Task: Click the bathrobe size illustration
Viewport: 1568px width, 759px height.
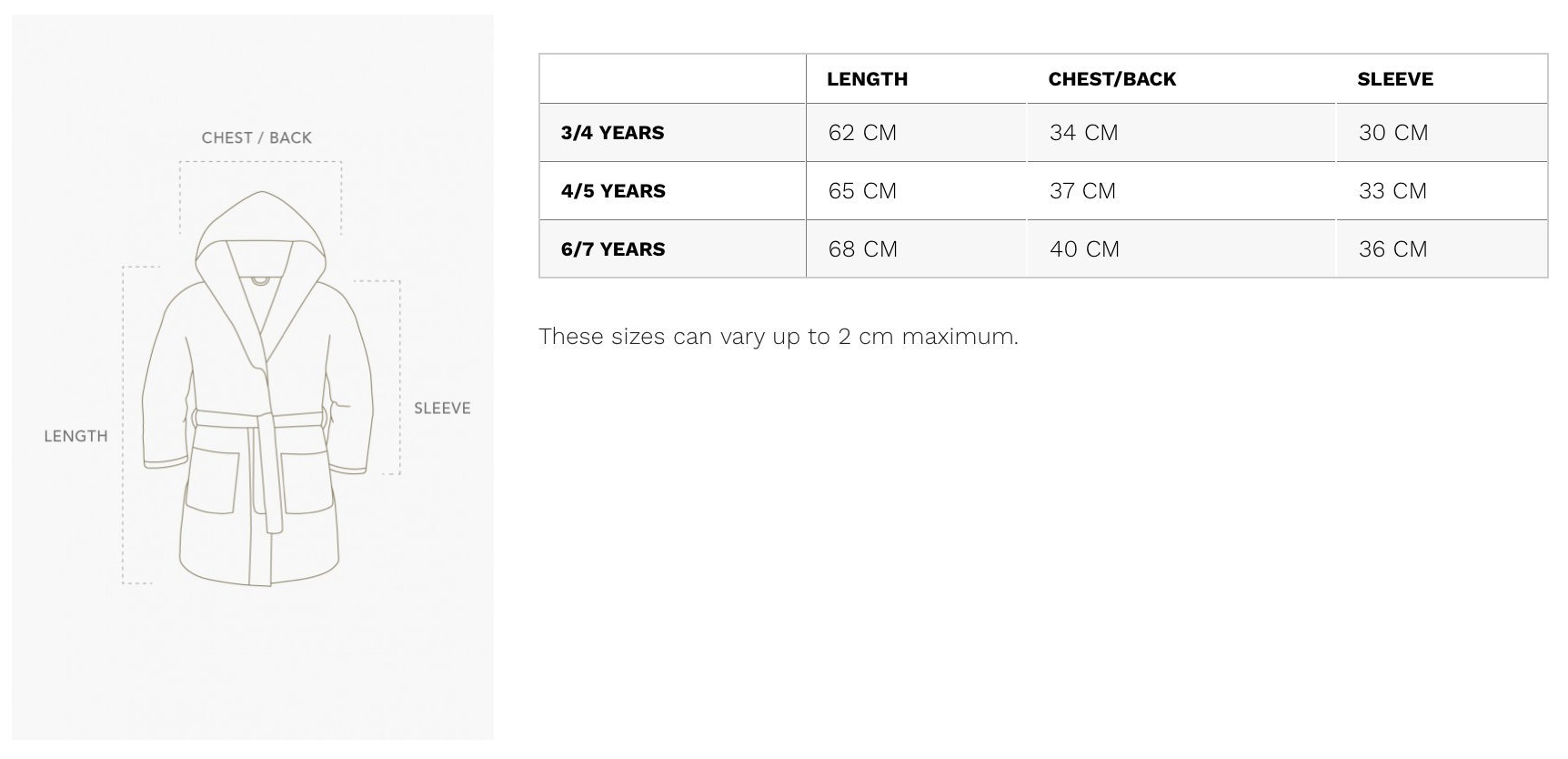Action: [x=253, y=377]
